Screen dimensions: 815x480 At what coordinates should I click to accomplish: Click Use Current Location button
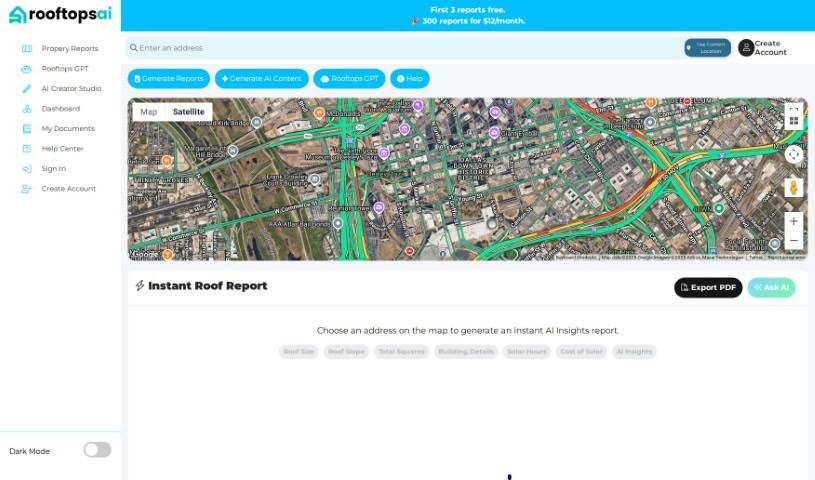(x=707, y=48)
